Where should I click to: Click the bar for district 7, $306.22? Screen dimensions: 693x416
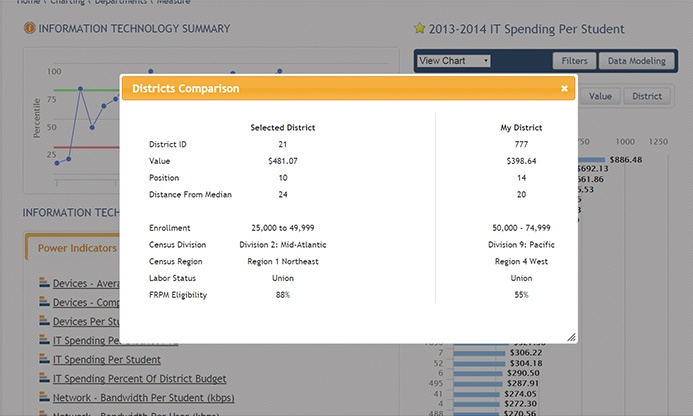(479, 353)
